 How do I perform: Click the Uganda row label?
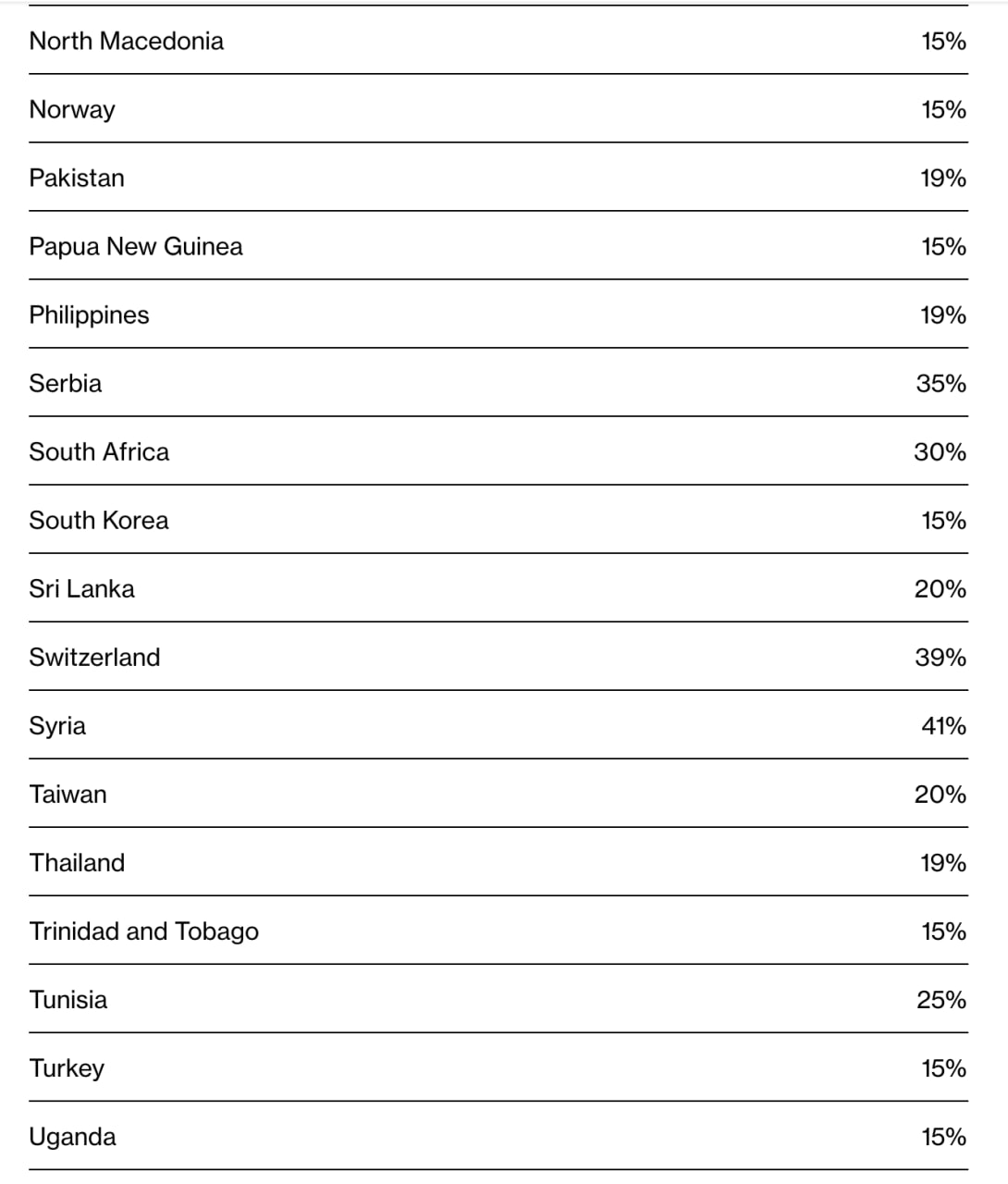72,1136
